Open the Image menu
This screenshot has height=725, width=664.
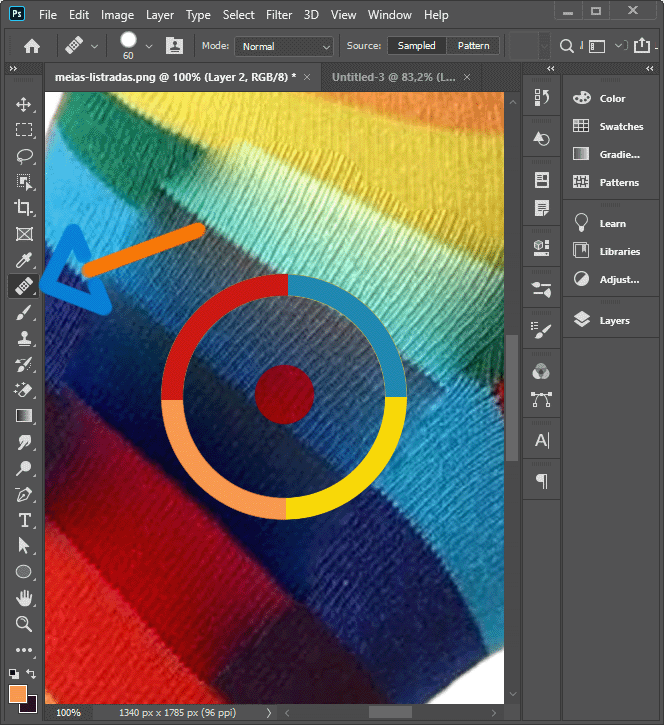tap(117, 15)
